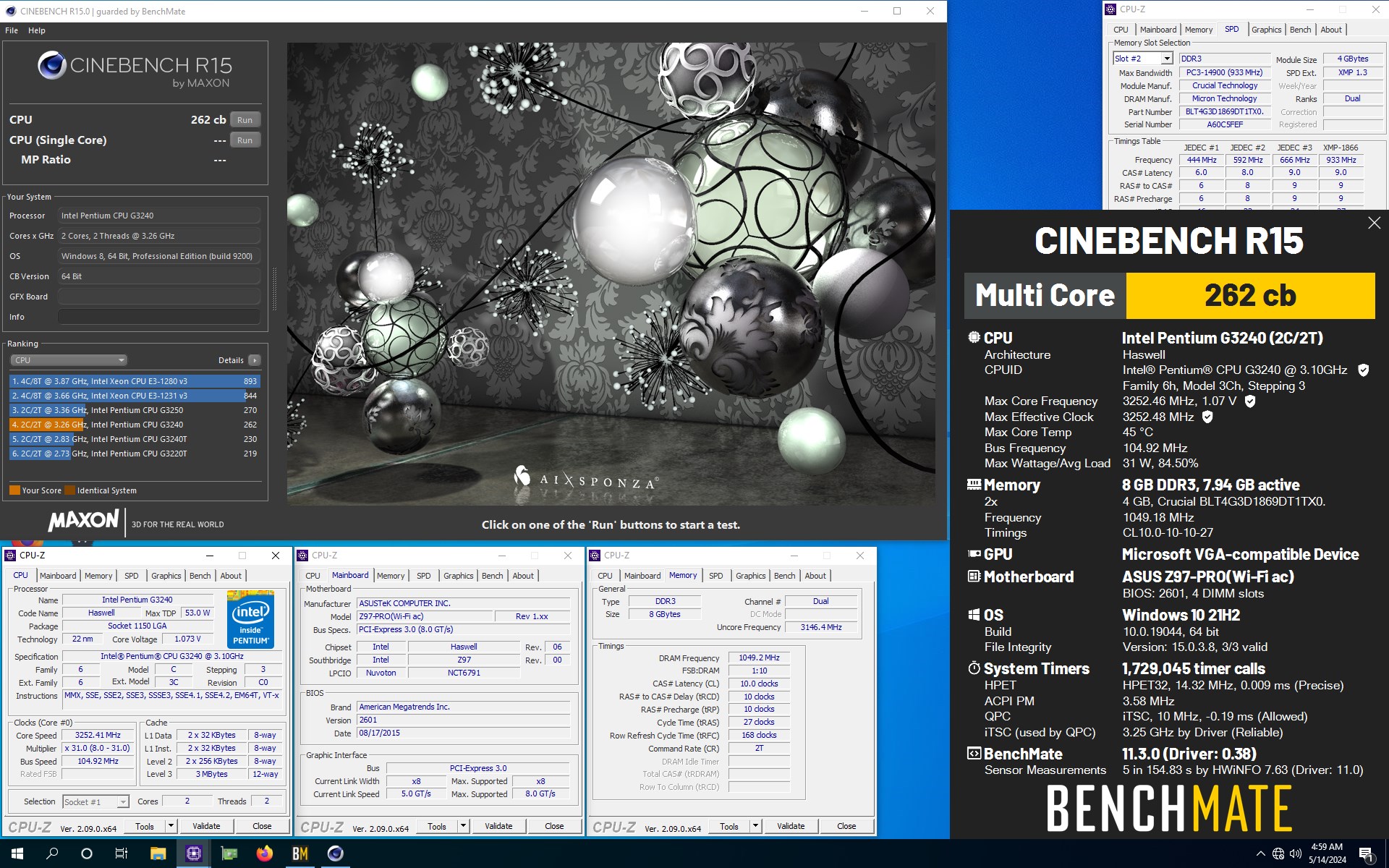The height and width of the screenshot is (868, 1389).
Task: Switch to SPD tab in CPU-Z Memory window
Action: 716,576
